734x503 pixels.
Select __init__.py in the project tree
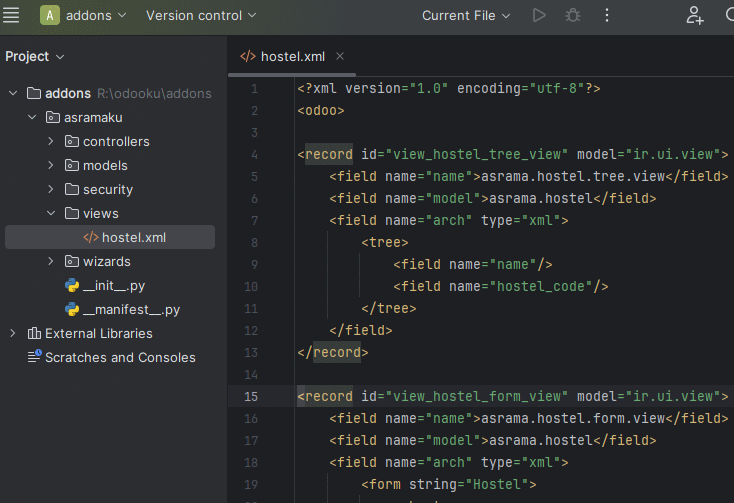(x=114, y=285)
